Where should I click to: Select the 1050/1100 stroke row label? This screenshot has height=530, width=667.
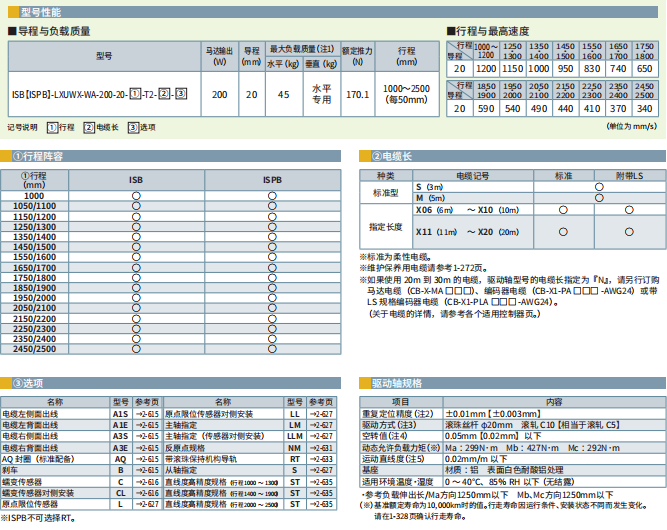tap(34, 206)
